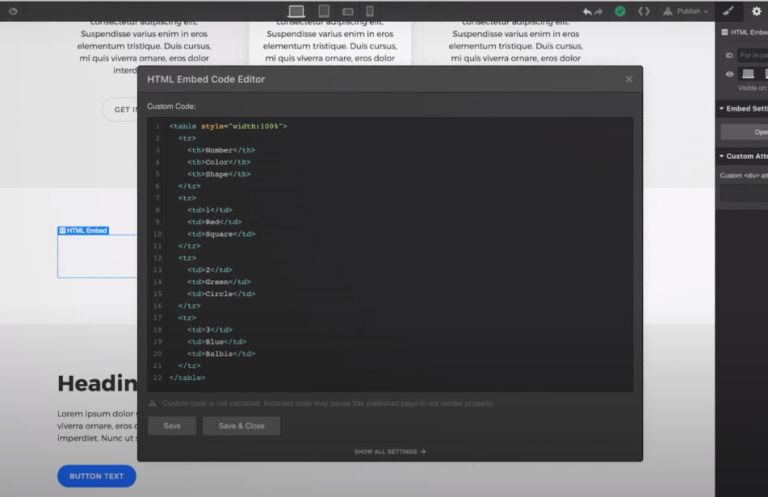Click the redo arrow in top bar
The height and width of the screenshot is (497, 768).
point(599,11)
